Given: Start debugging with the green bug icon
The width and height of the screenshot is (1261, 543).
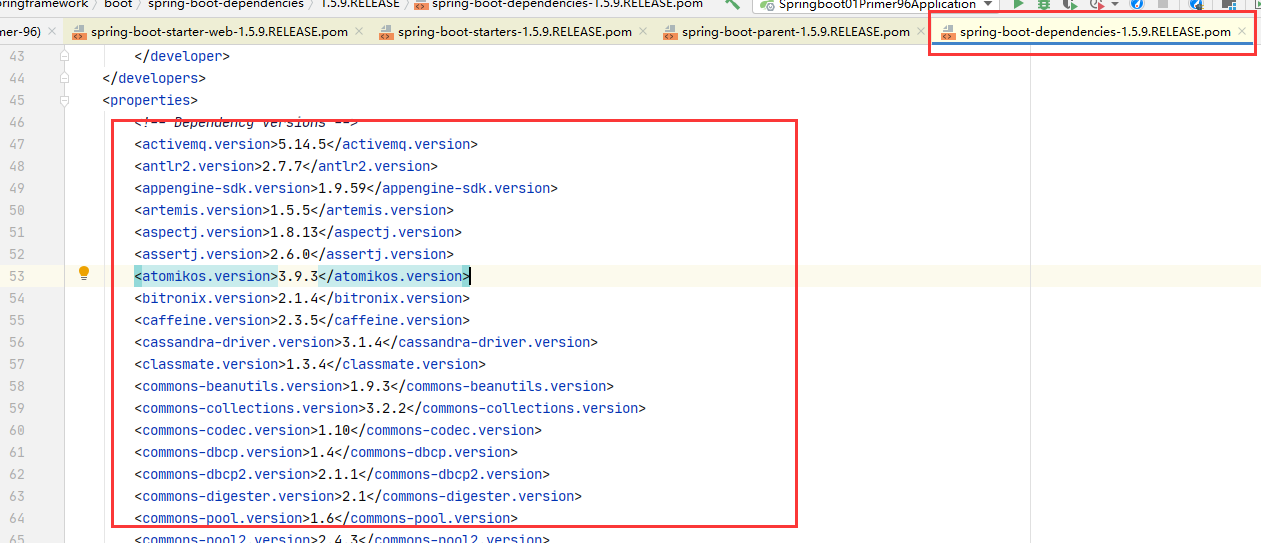Looking at the screenshot, I should click(1043, 4).
